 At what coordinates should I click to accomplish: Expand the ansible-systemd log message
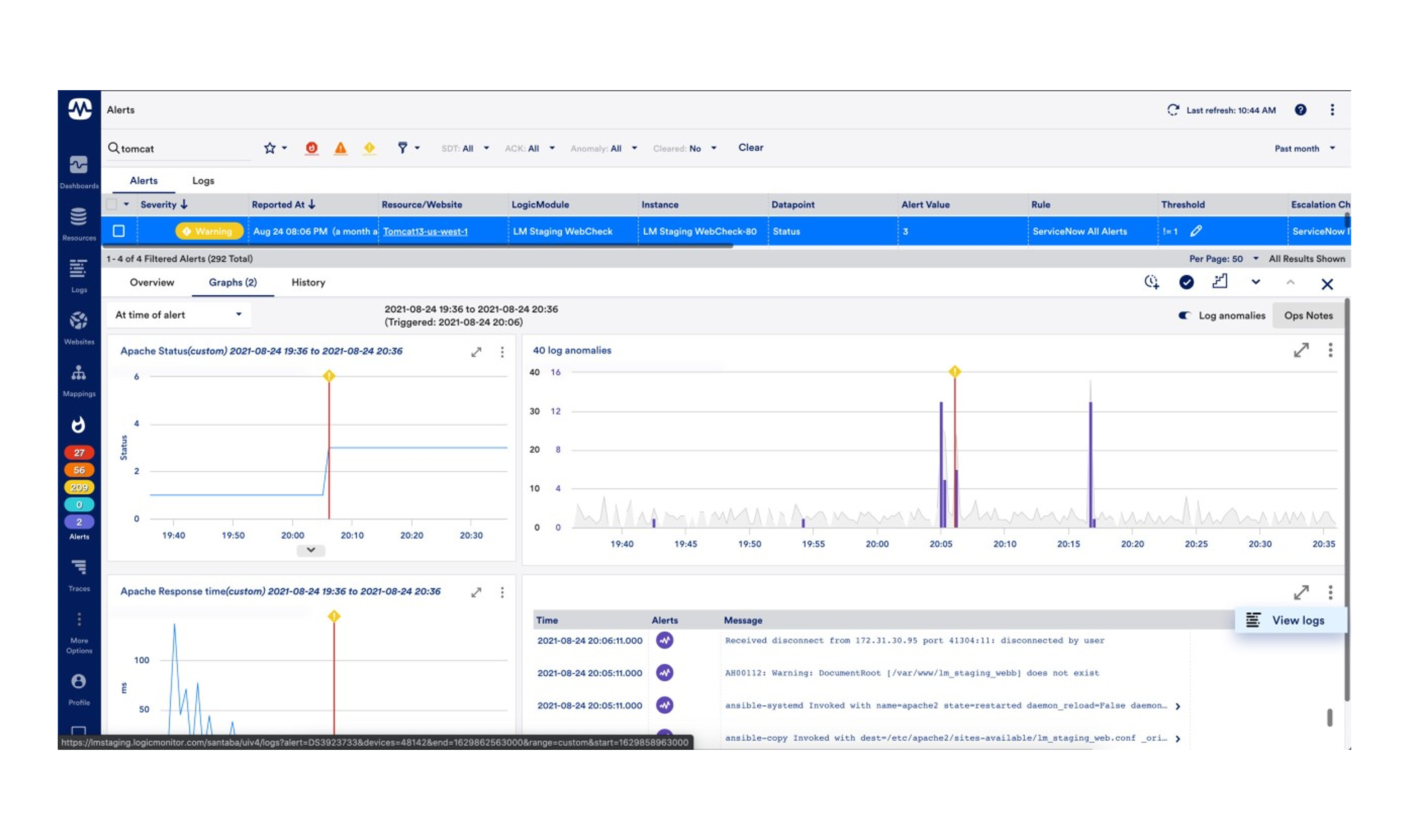pyautogui.click(x=1178, y=707)
